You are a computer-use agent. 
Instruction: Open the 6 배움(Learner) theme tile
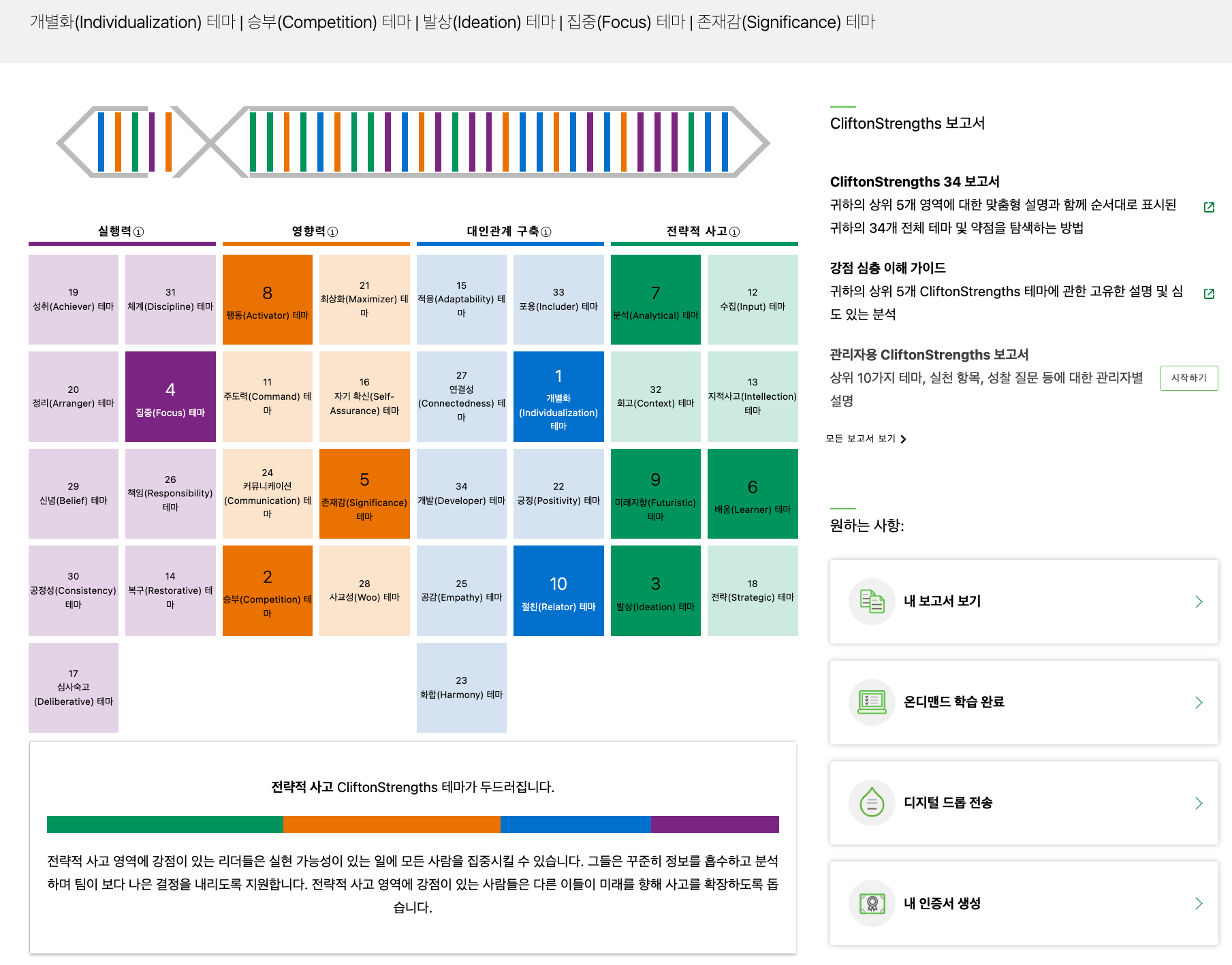pos(753,494)
